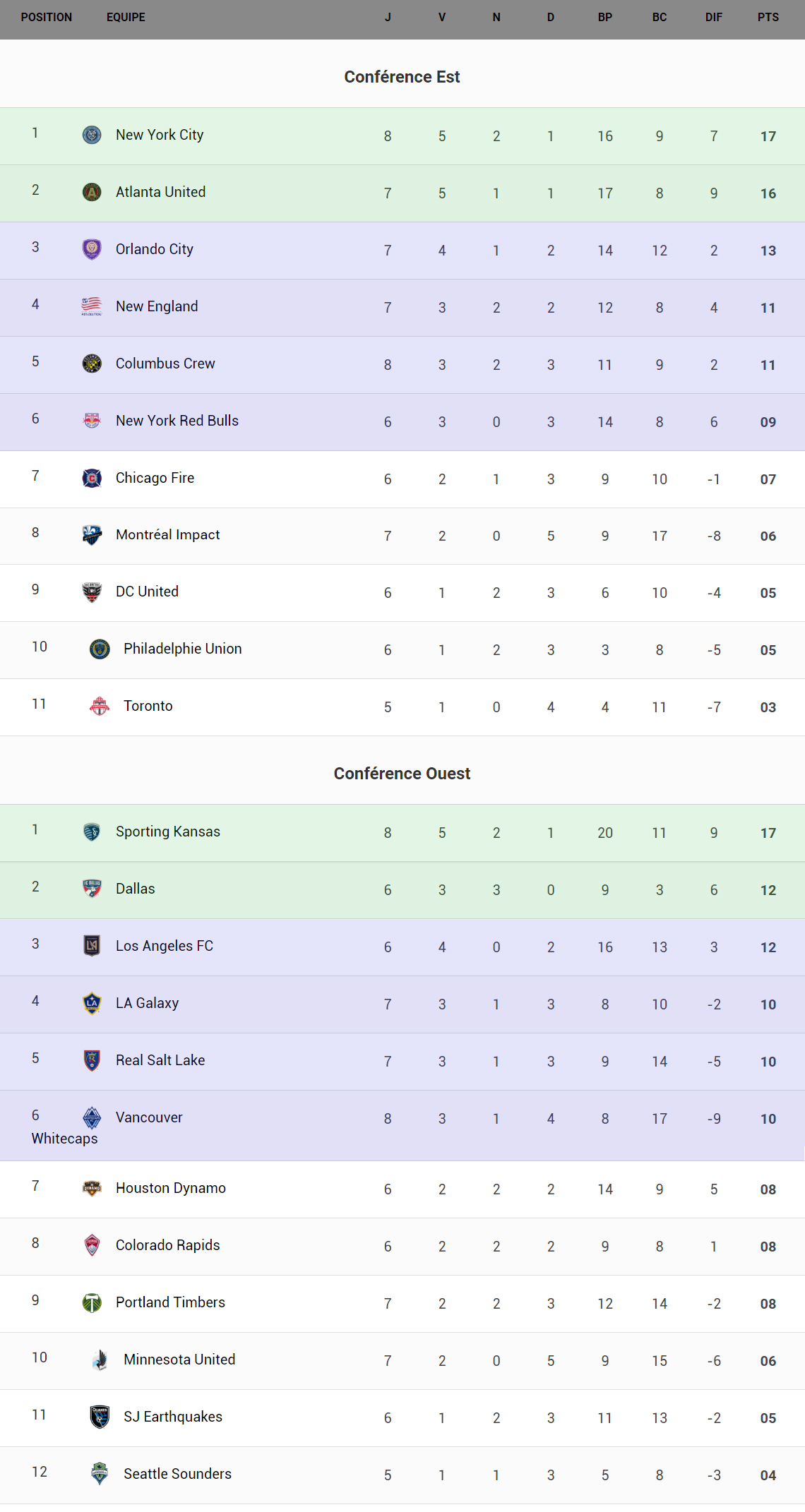Open the New York Red Bulls team name
Image resolution: width=805 pixels, height=1512 pixels.
[x=177, y=421]
